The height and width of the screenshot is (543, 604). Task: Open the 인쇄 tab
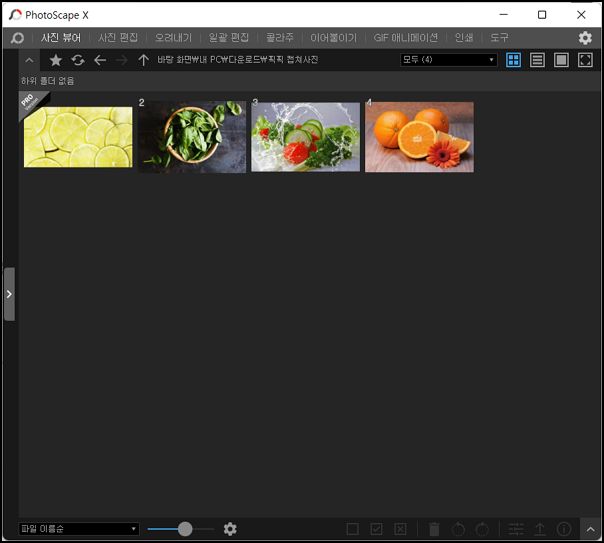(x=464, y=38)
